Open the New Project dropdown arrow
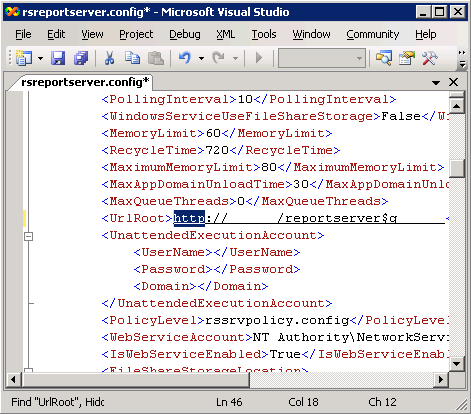This screenshot has height=414, width=471. pyautogui.click(x=40, y=59)
